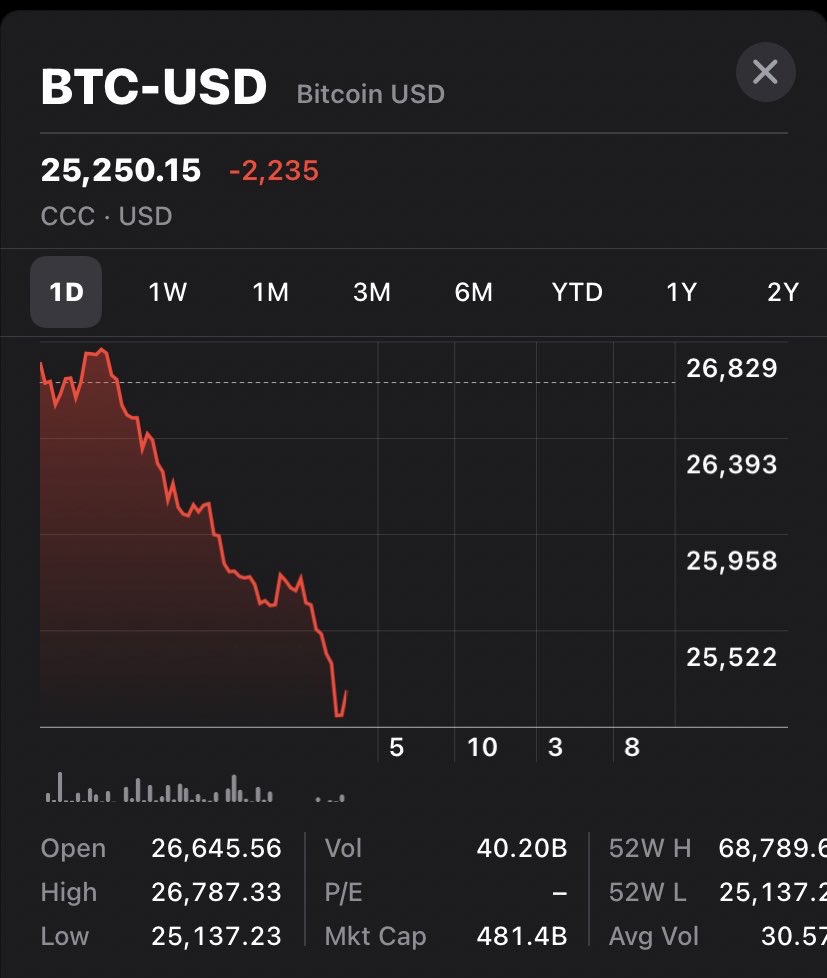The image size is (827, 978).
Task: Select the YTD range tab
Action: [x=577, y=292]
